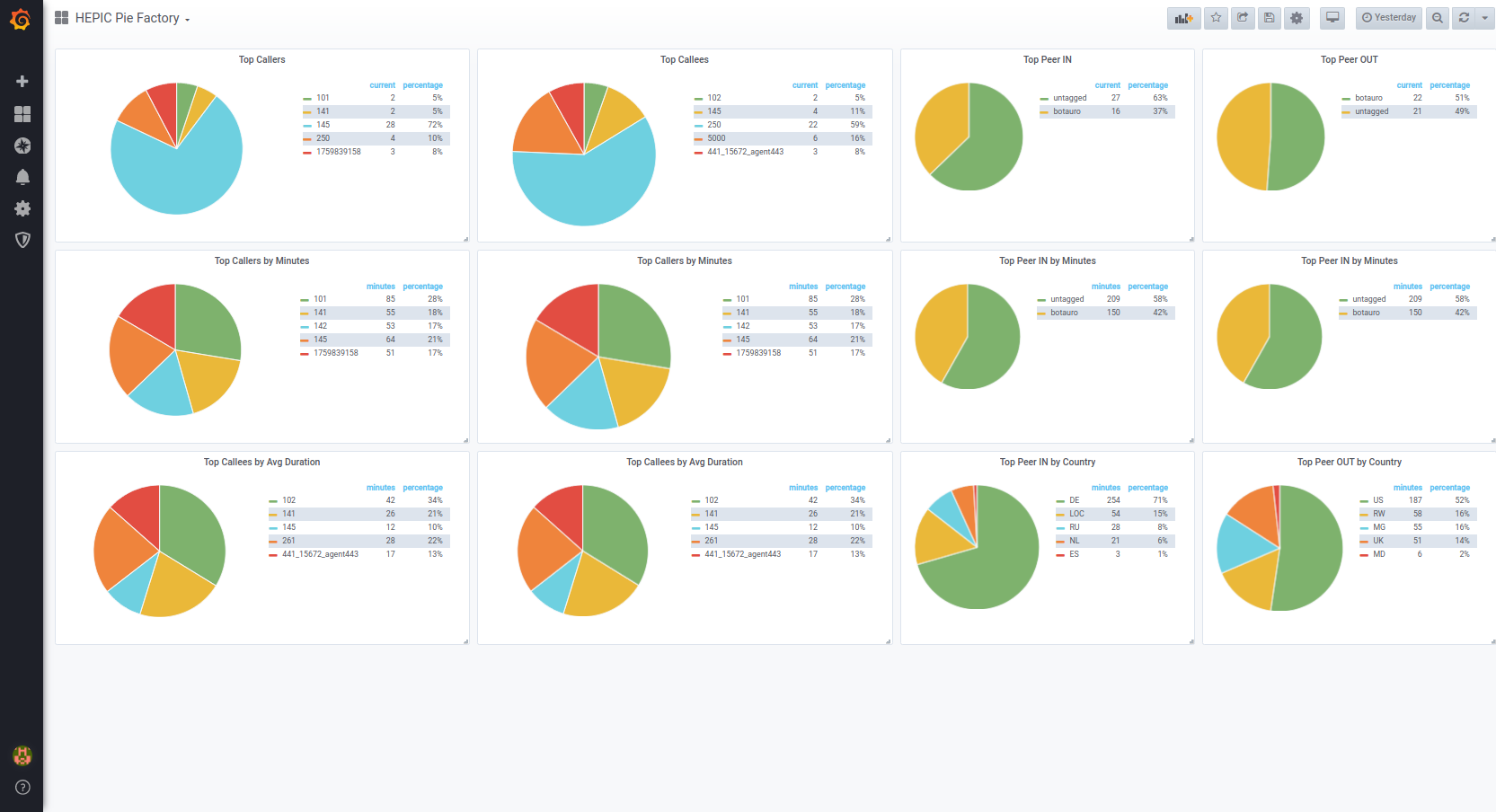Screen dimensions: 1496x812
Task: Toggle the US series in legend
Action: (1378, 500)
